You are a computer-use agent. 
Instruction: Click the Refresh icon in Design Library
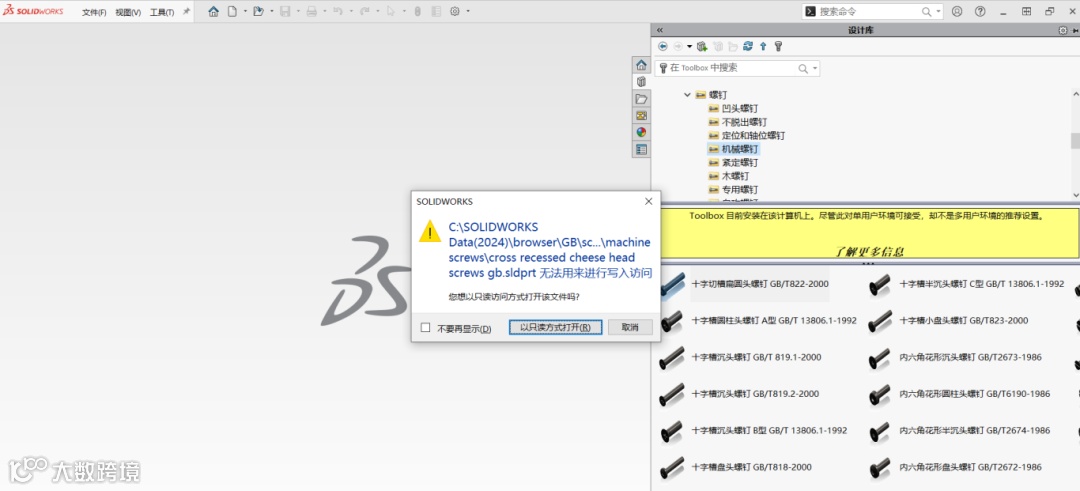748,46
